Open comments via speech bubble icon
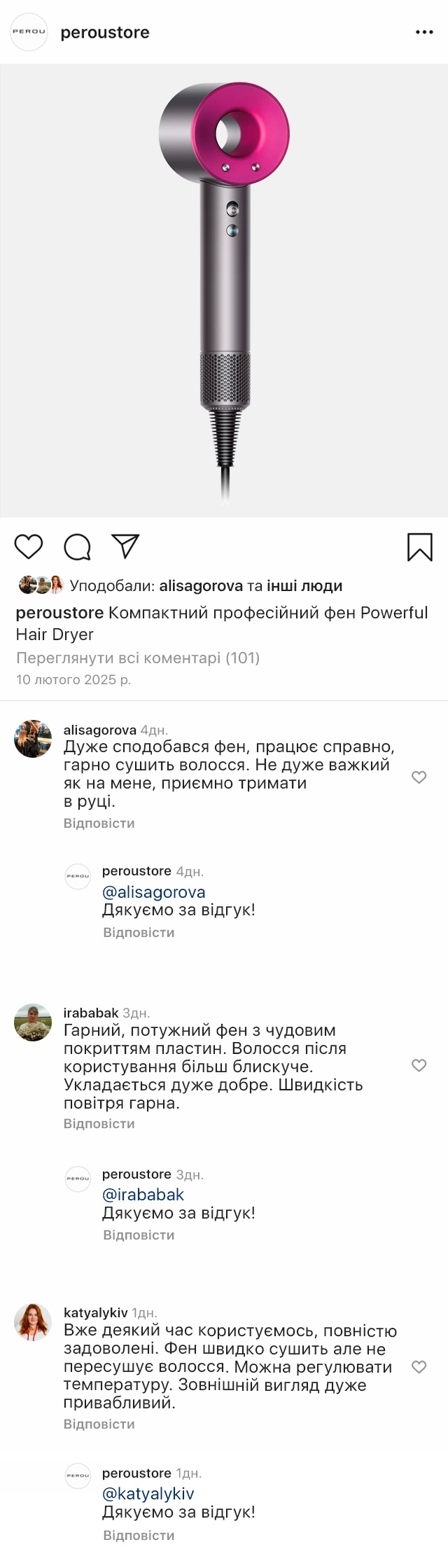The height and width of the screenshot is (1568, 448). click(78, 547)
